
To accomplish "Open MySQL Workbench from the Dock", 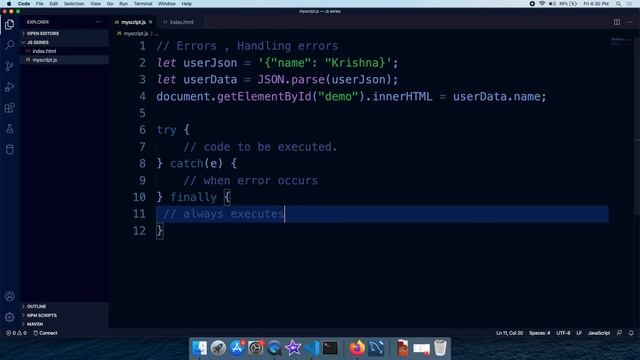I will 376,348.
